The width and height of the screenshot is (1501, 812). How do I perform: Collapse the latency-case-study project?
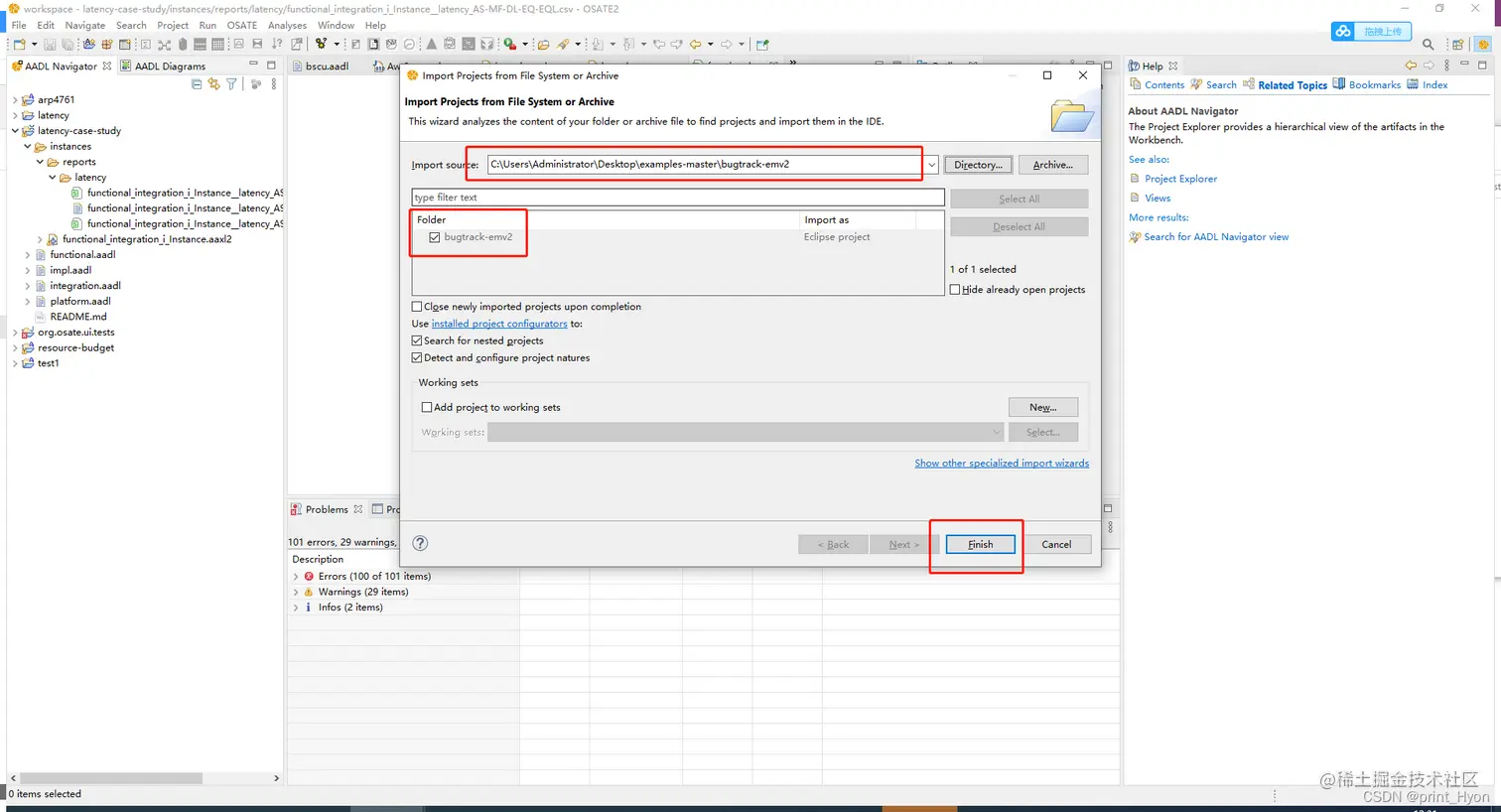tap(15, 131)
